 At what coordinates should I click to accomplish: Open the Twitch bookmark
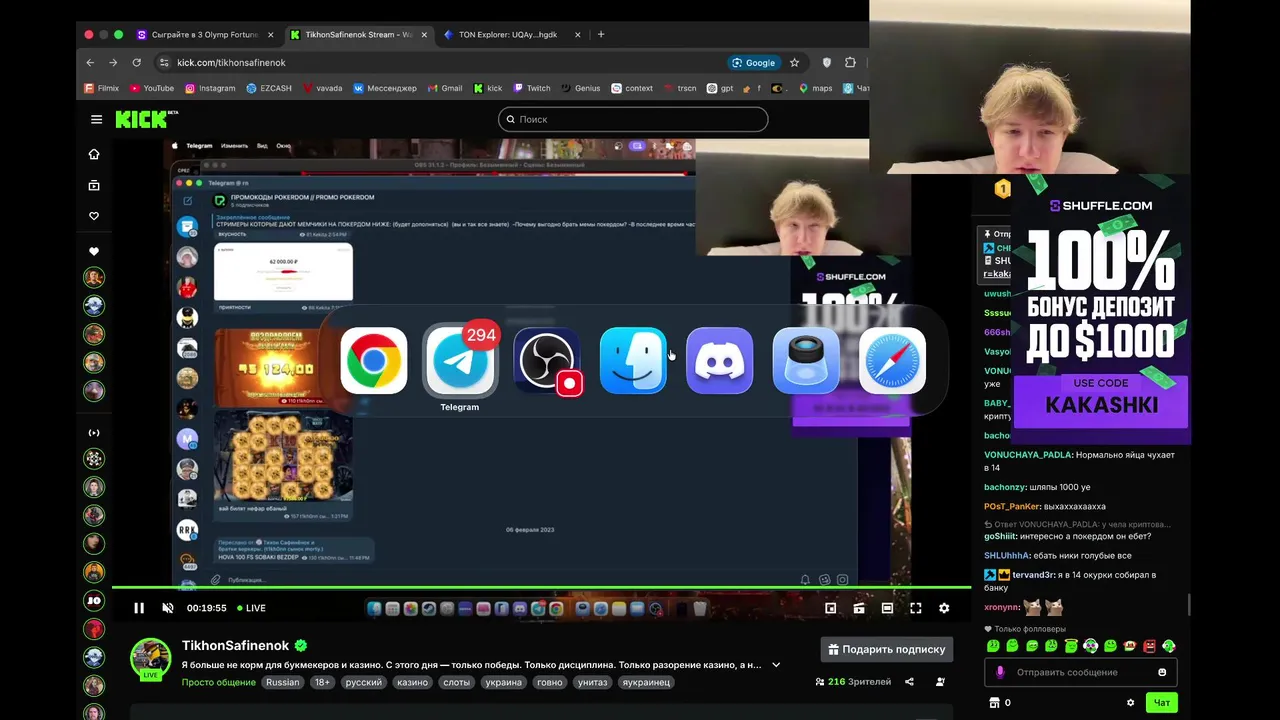click(532, 88)
